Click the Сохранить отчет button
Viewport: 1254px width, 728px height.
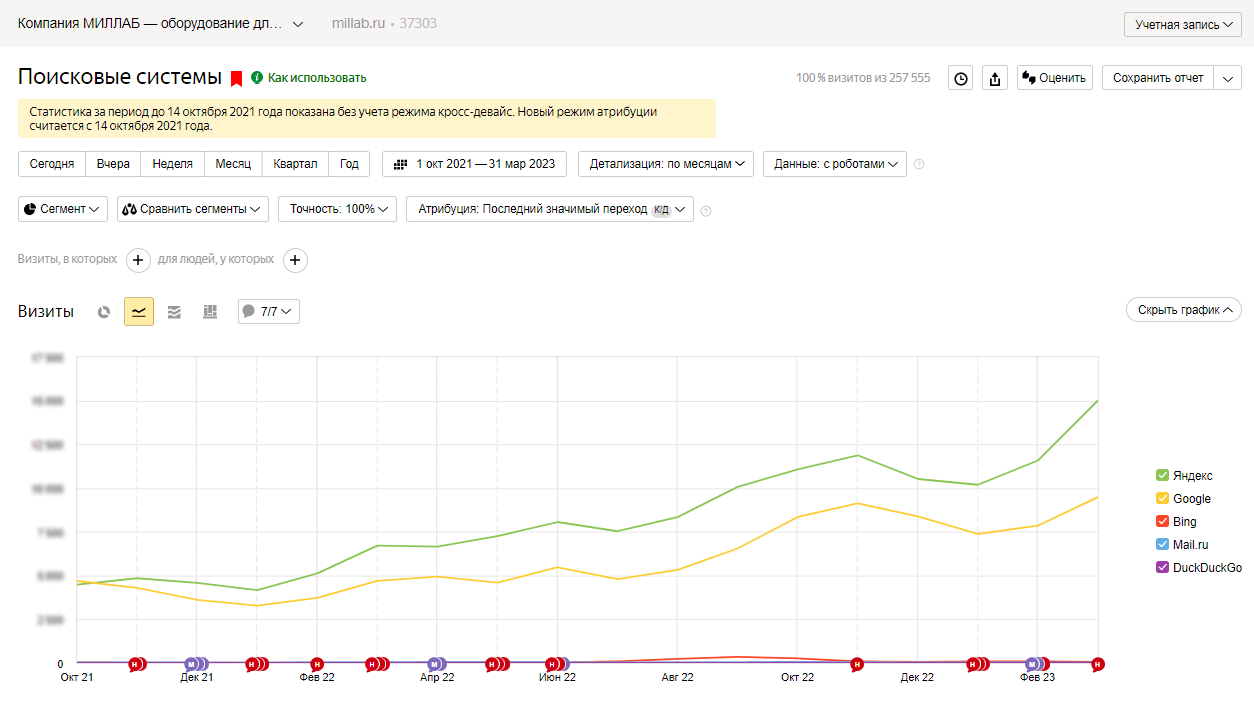[1157, 78]
